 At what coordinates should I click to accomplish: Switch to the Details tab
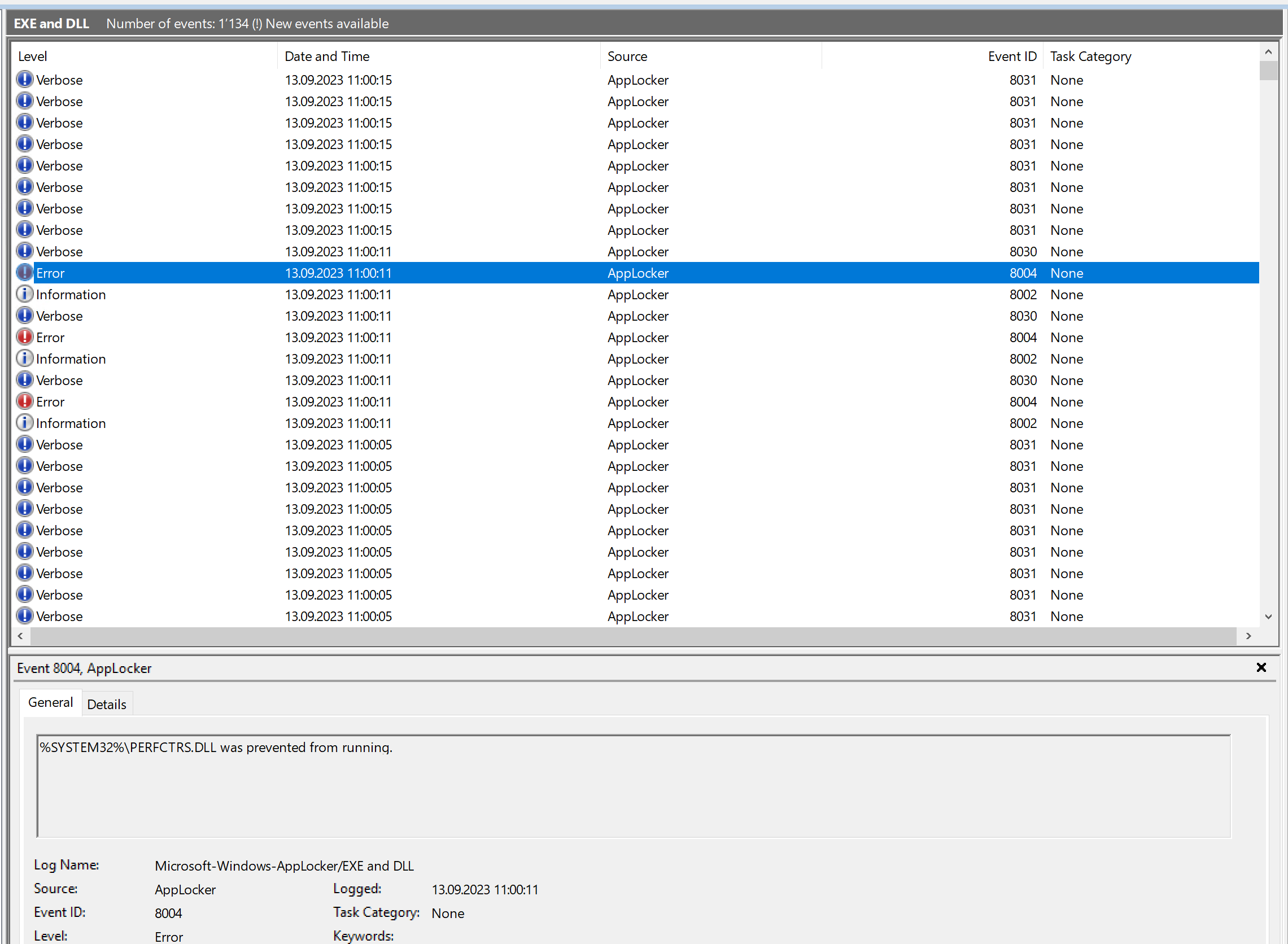click(x=106, y=704)
